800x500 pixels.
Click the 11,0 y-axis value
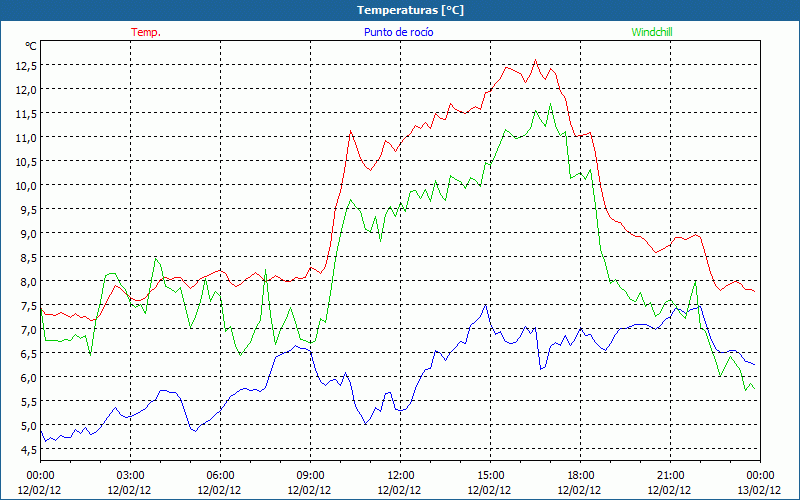pyautogui.click(x=26, y=137)
